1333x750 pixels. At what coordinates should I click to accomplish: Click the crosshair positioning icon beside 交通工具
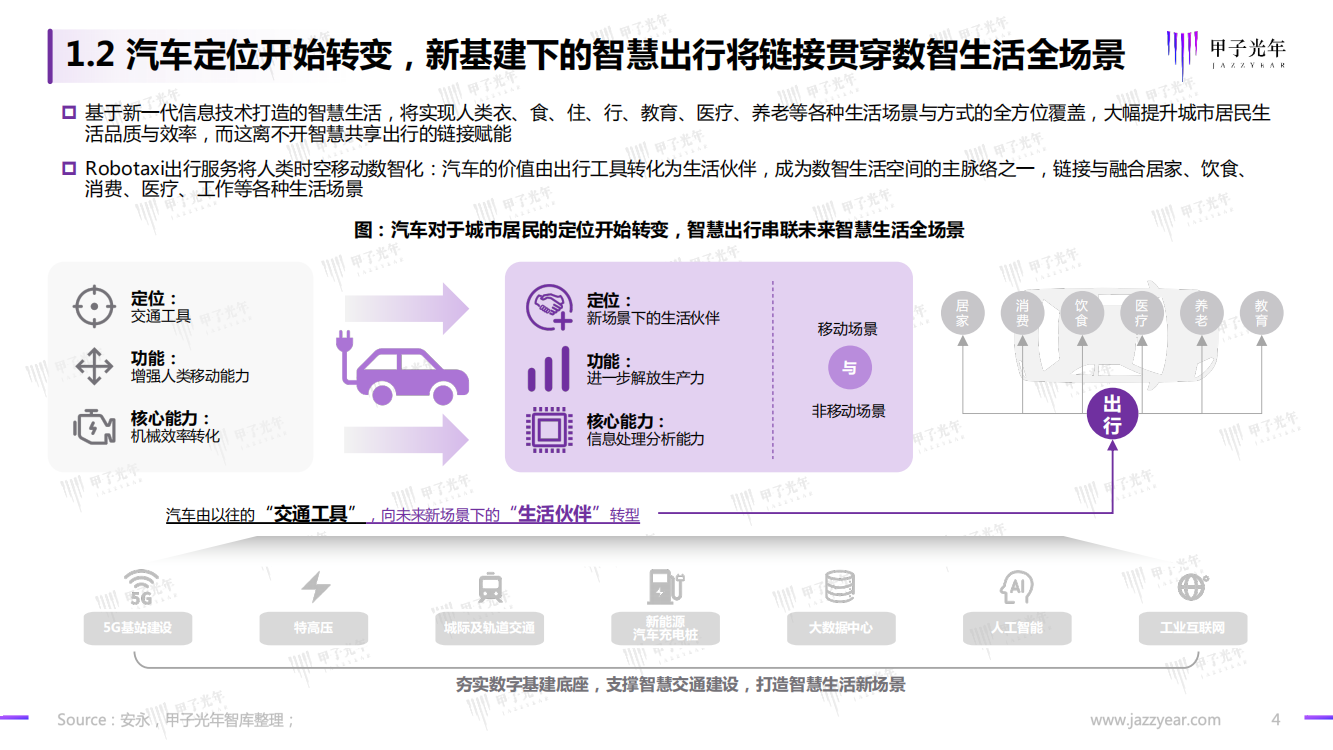pyautogui.click(x=94, y=306)
